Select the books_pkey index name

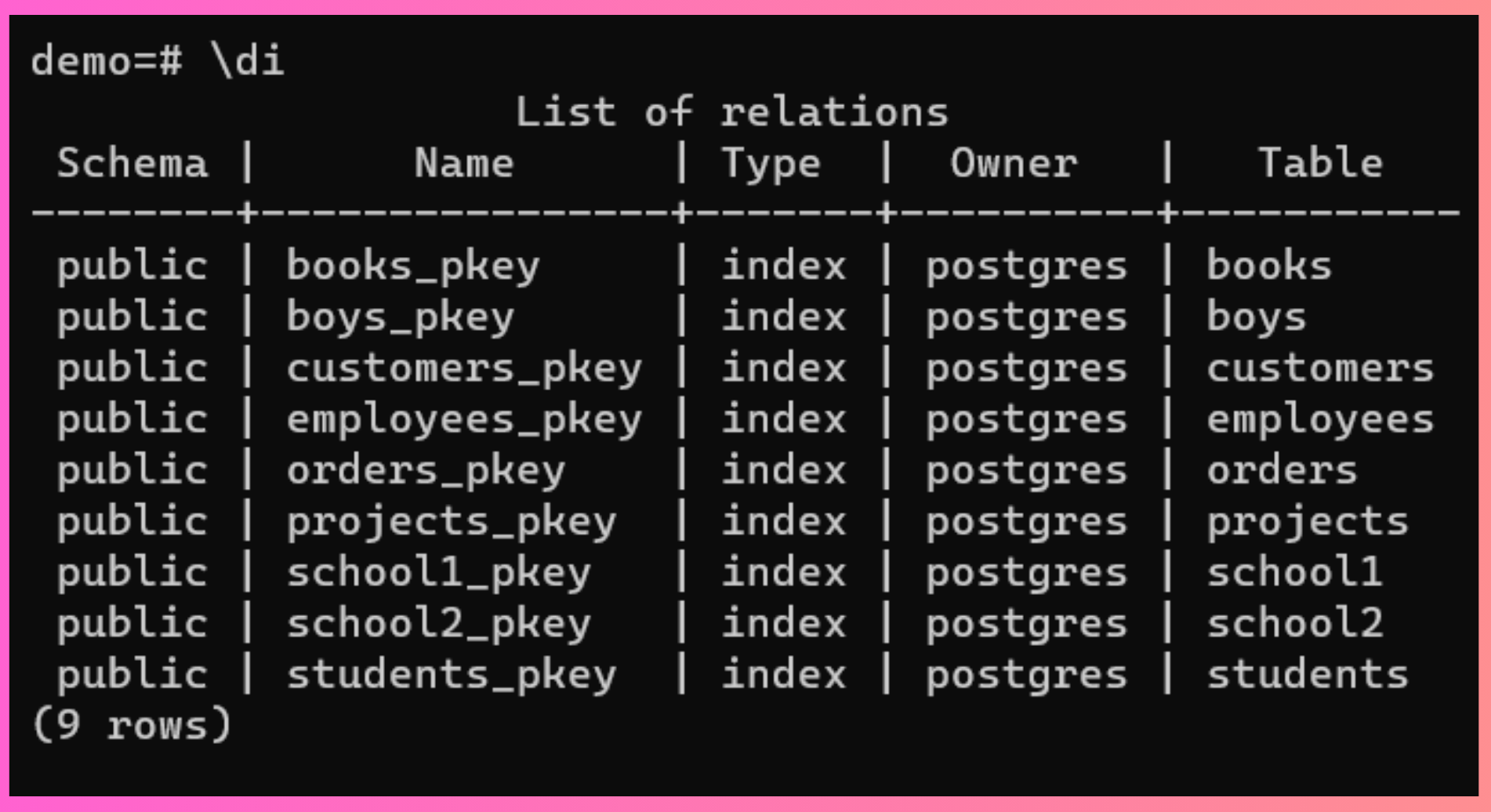(x=413, y=266)
